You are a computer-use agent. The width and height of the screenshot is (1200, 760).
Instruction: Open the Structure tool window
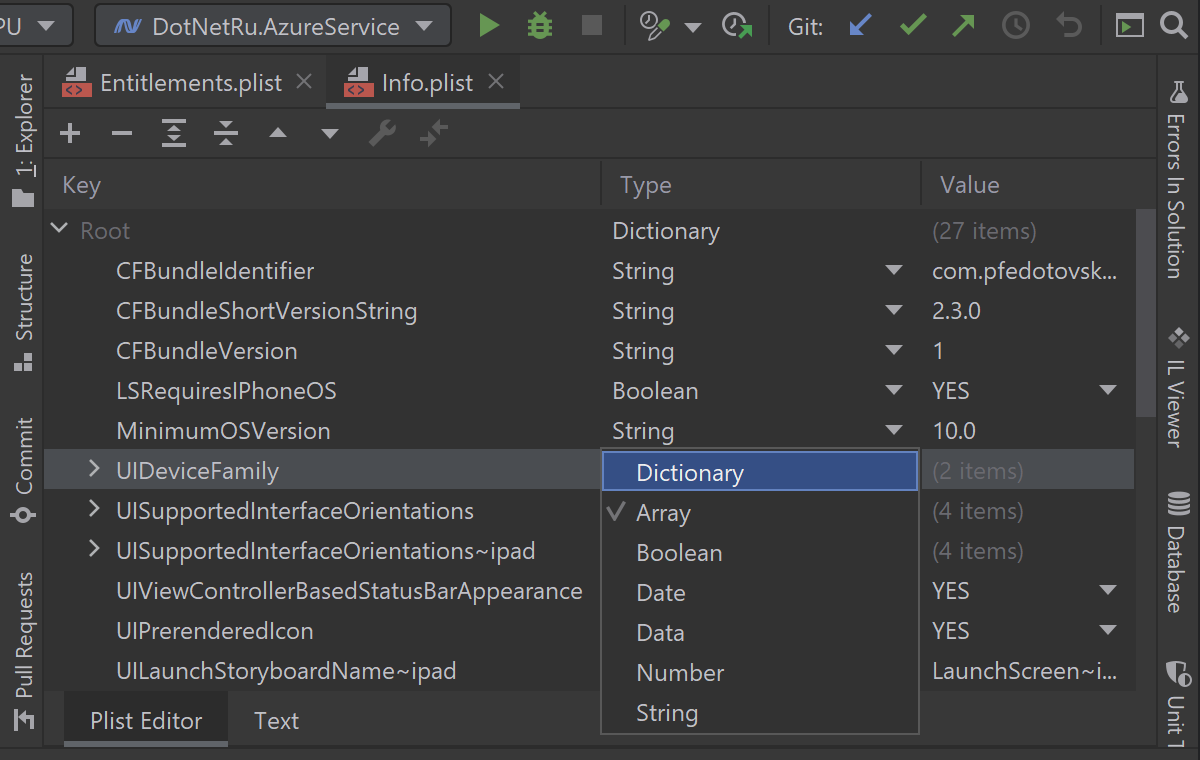click(x=22, y=312)
